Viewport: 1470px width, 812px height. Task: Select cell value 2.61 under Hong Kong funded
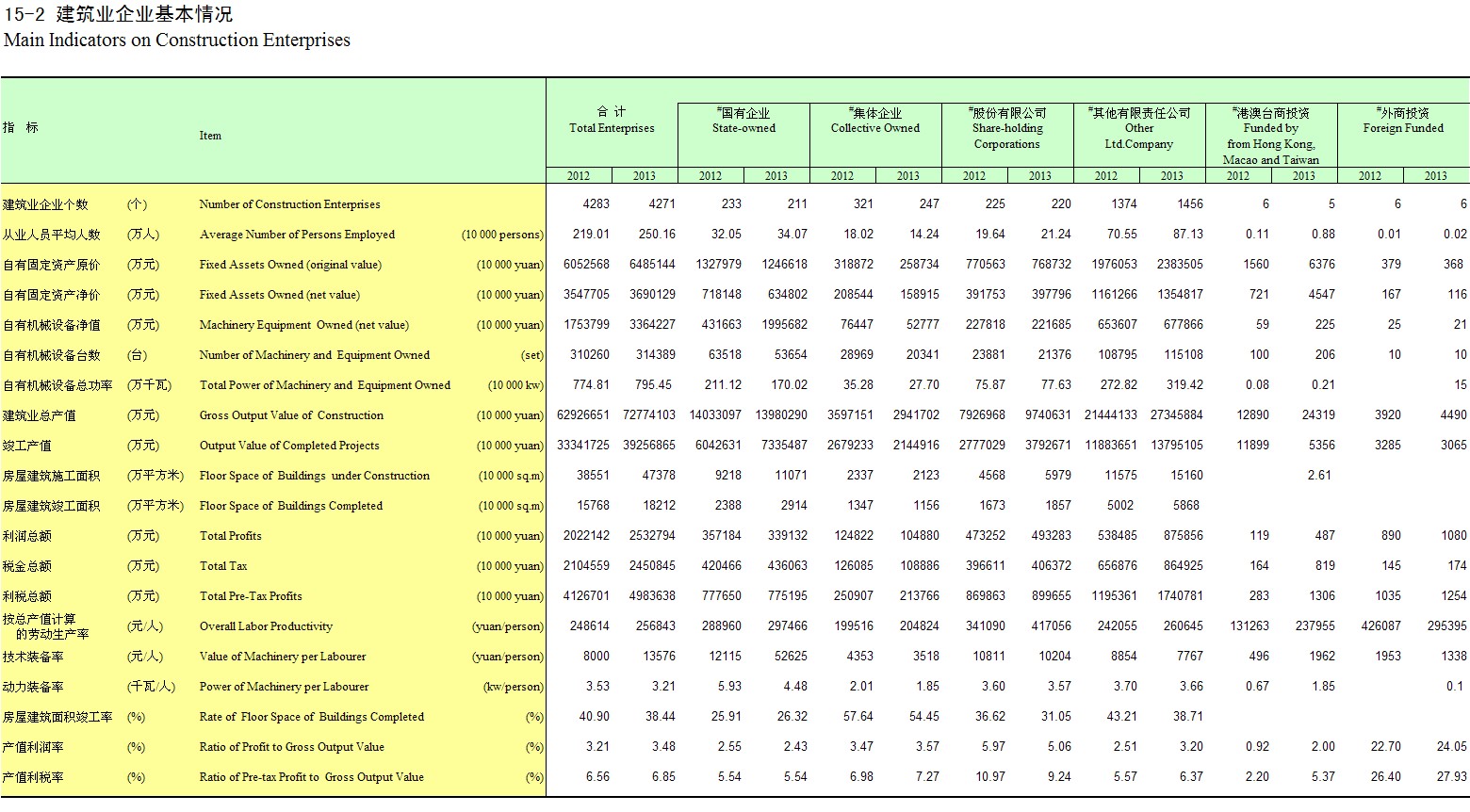pyautogui.click(x=1319, y=476)
